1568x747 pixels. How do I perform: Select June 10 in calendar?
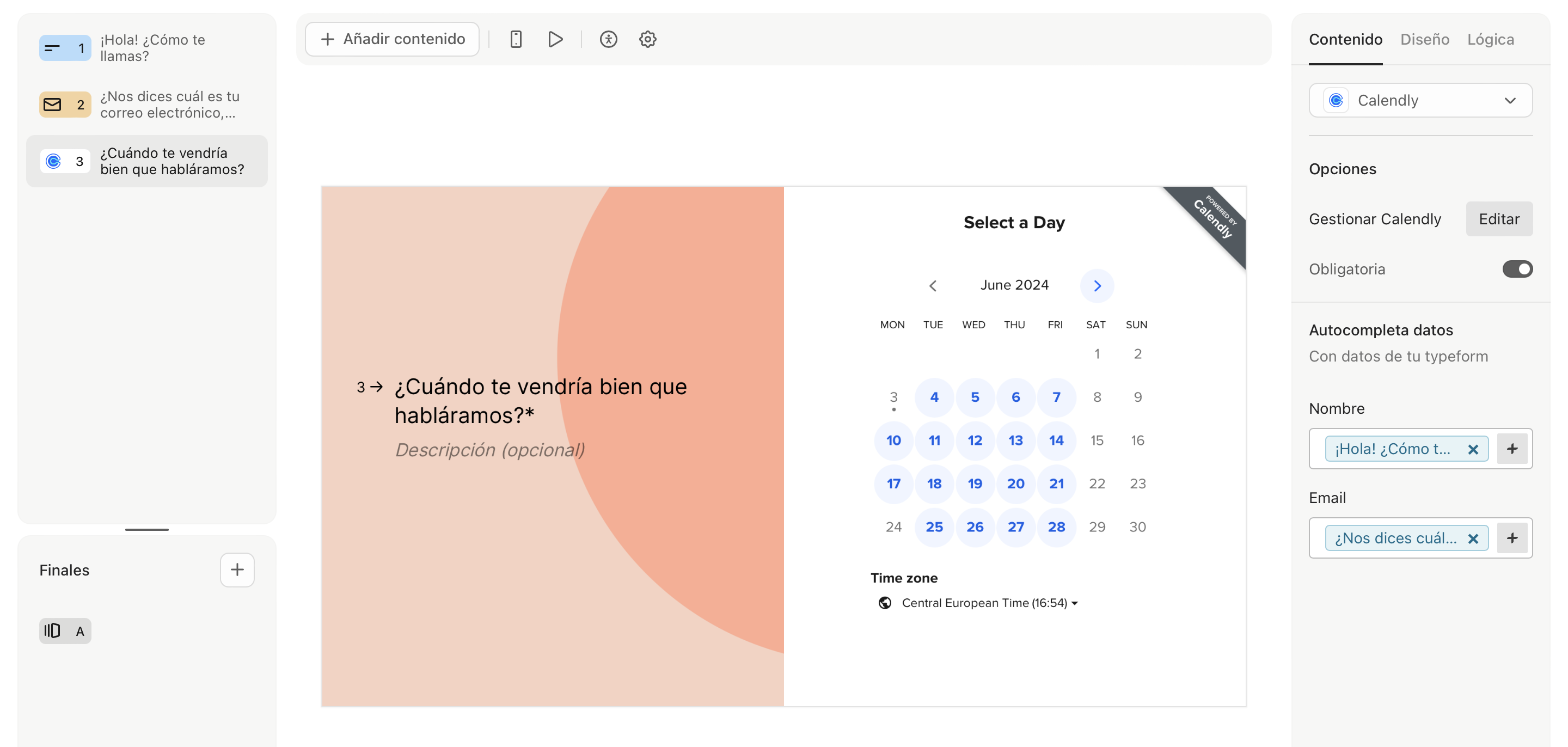click(893, 440)
